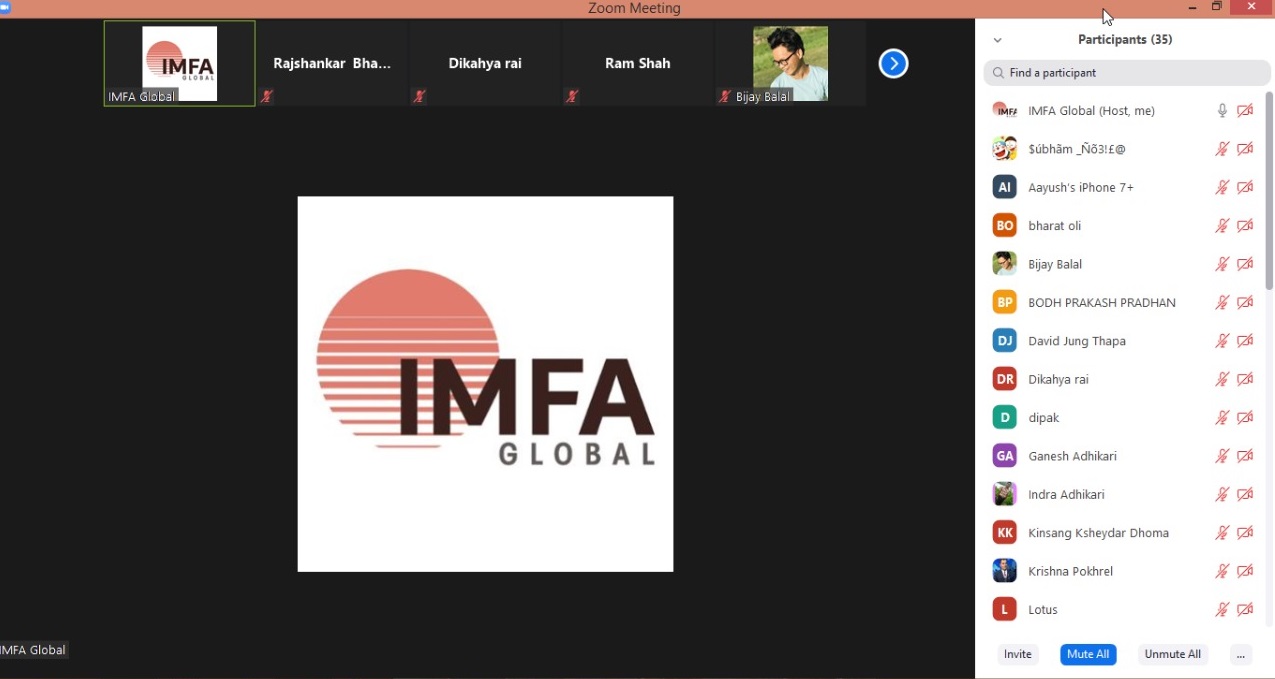
Task: Click muted mic icon for BODH PRAKASH PRADHAN
Action: [1222, 303]
